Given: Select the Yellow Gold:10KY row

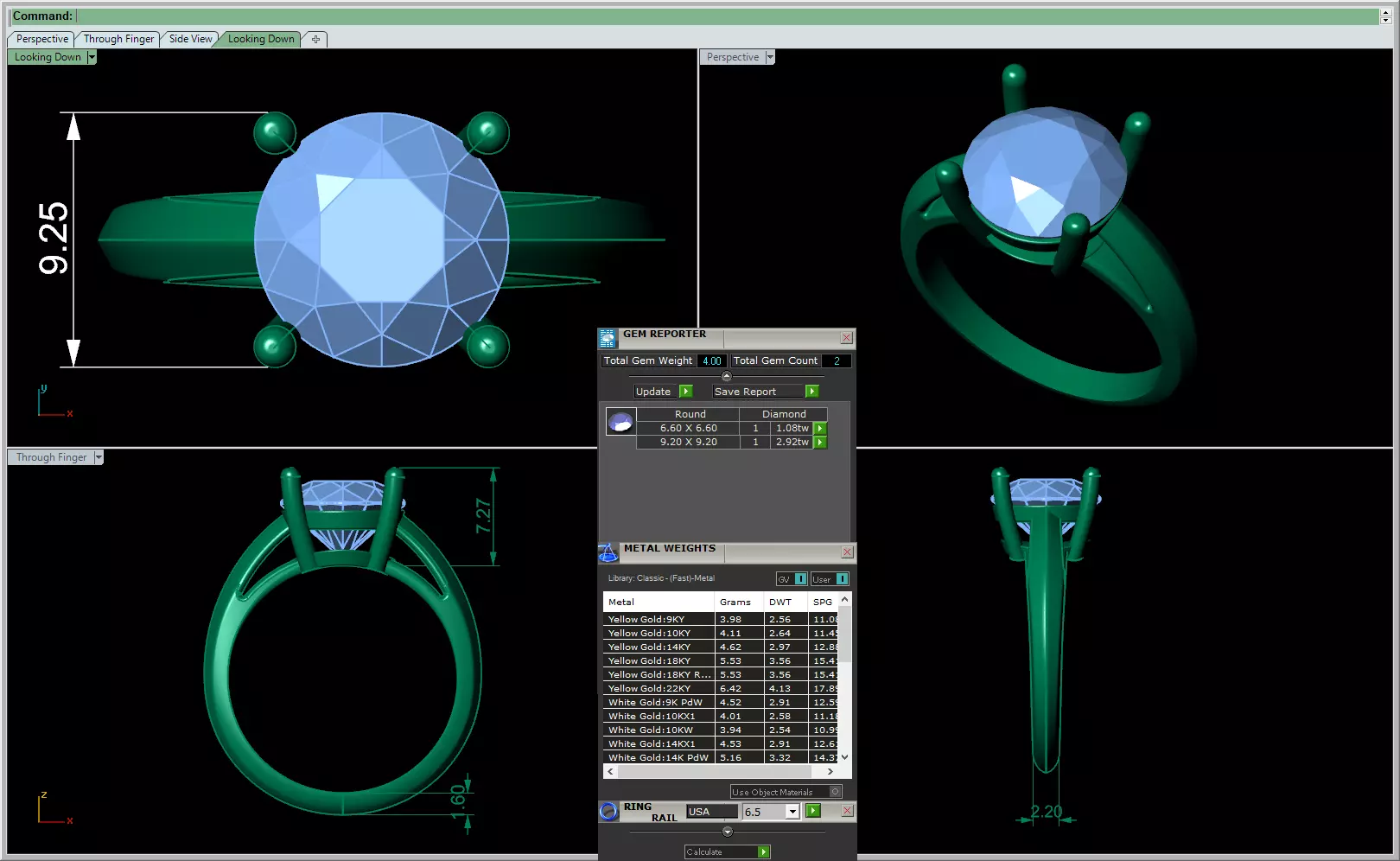Looking at the screenshot, I should [721, 633].
